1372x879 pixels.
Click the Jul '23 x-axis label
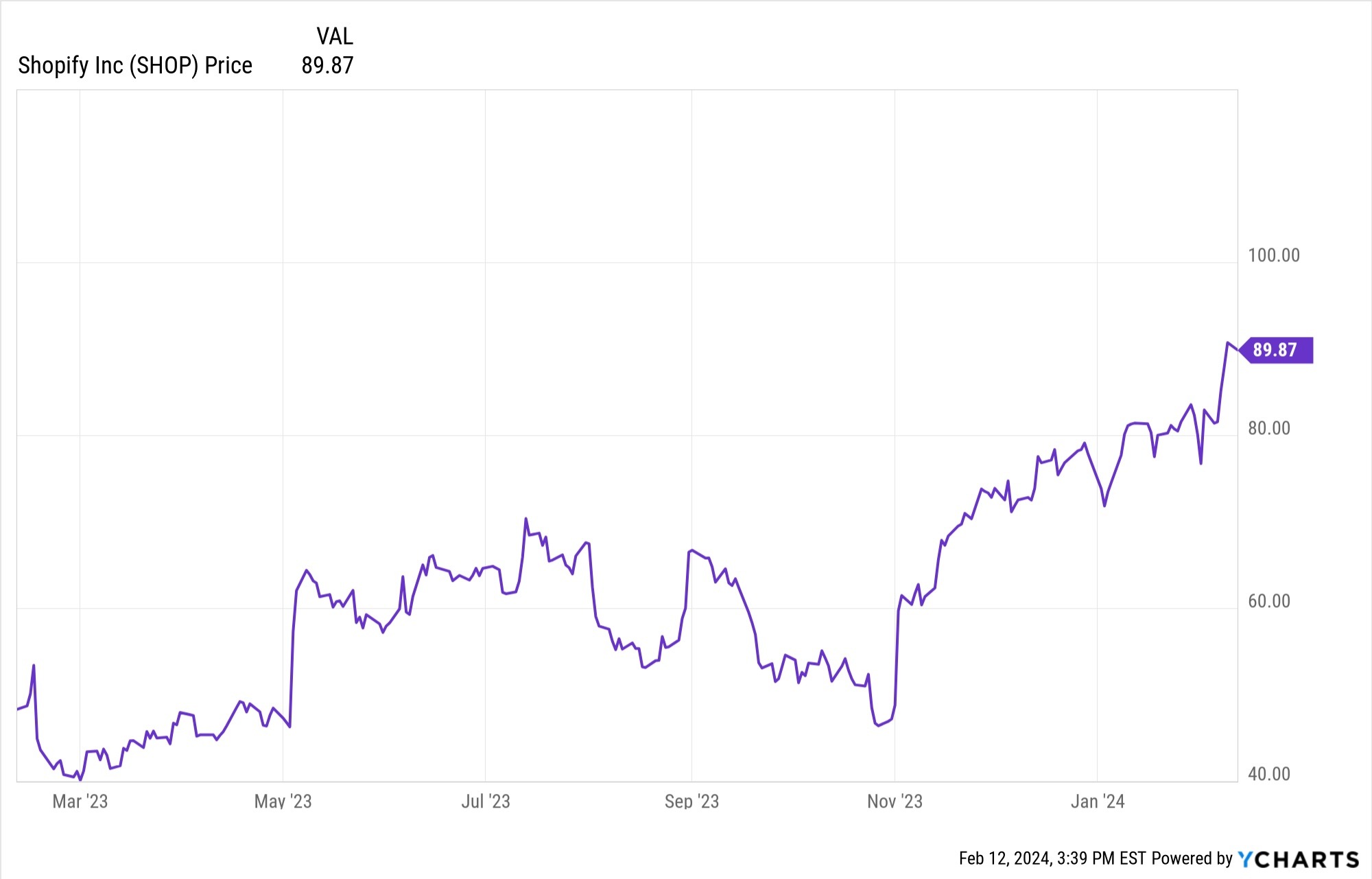point(486,801)
